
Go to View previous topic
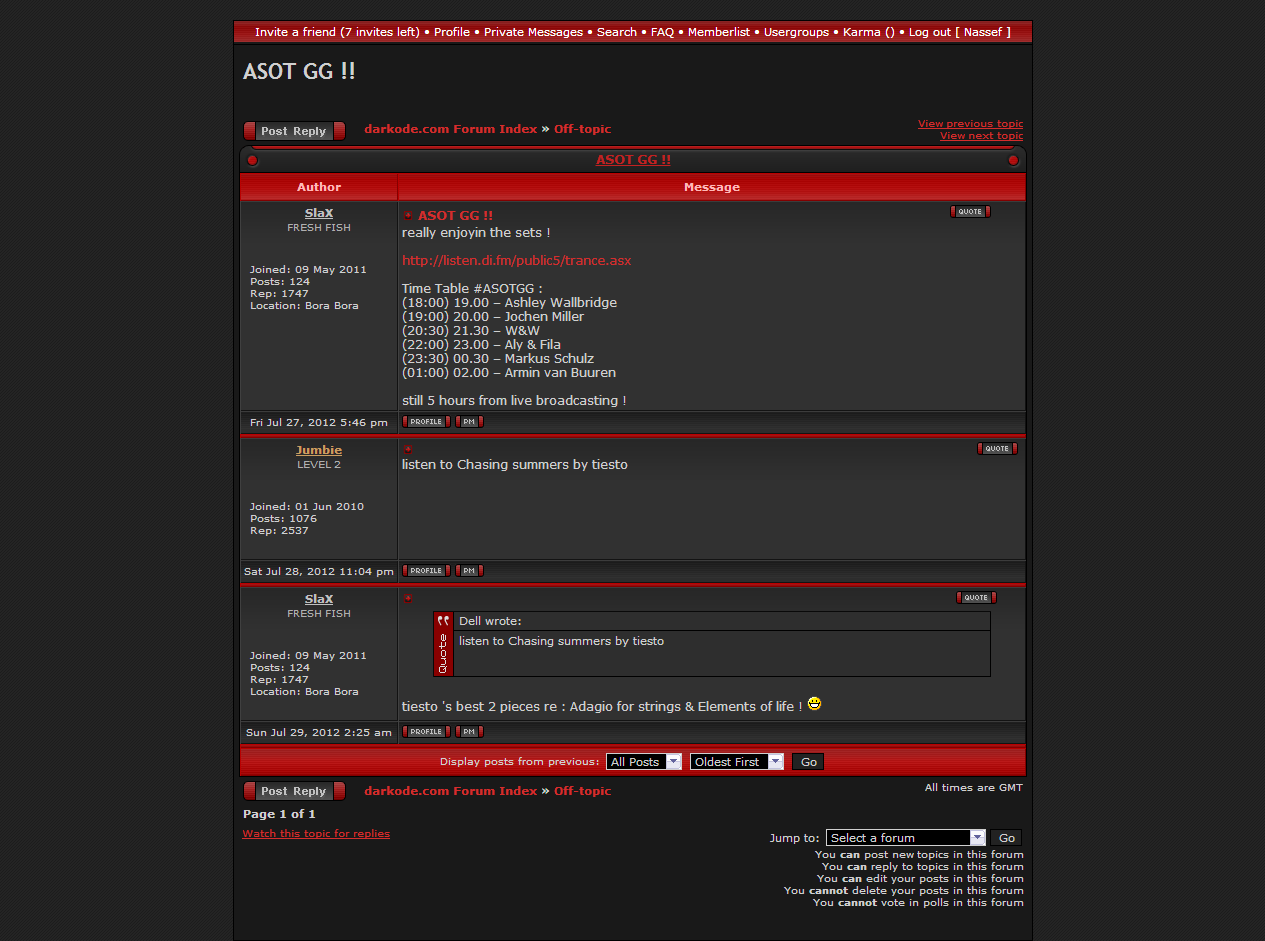[x=970, y=124]
